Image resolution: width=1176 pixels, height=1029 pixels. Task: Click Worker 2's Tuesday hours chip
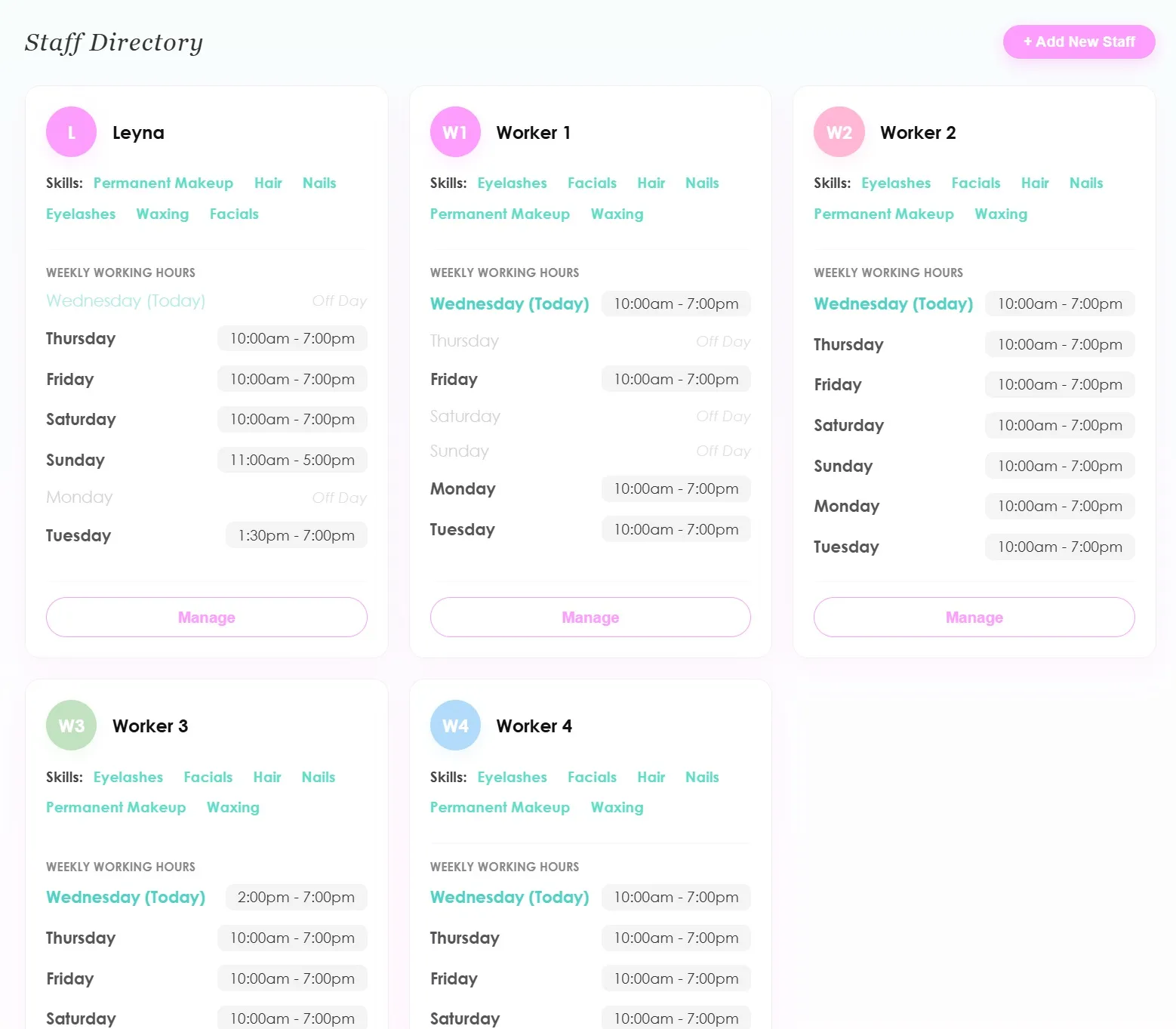[1060, 547]
